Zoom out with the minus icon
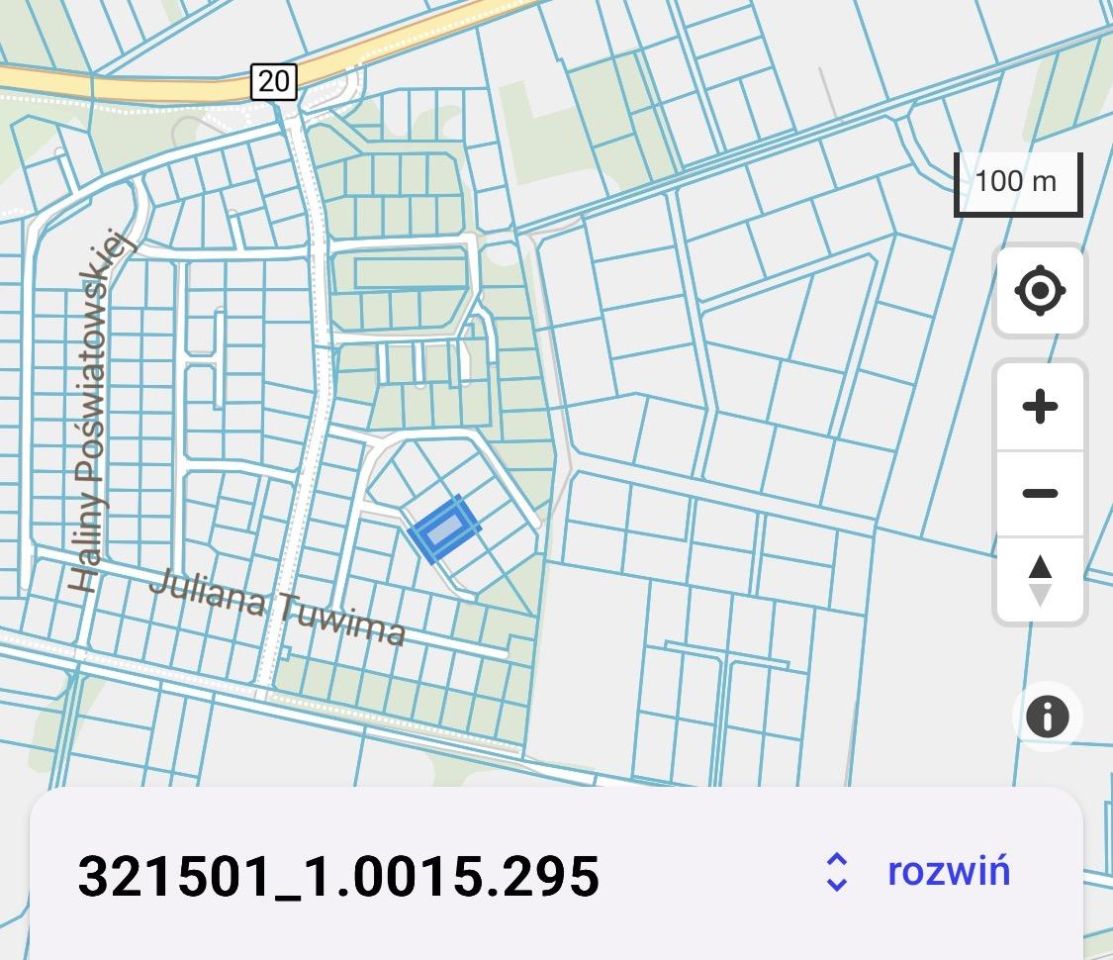Viewport: 1113px width, 960px height. (x=1039, y=491)
